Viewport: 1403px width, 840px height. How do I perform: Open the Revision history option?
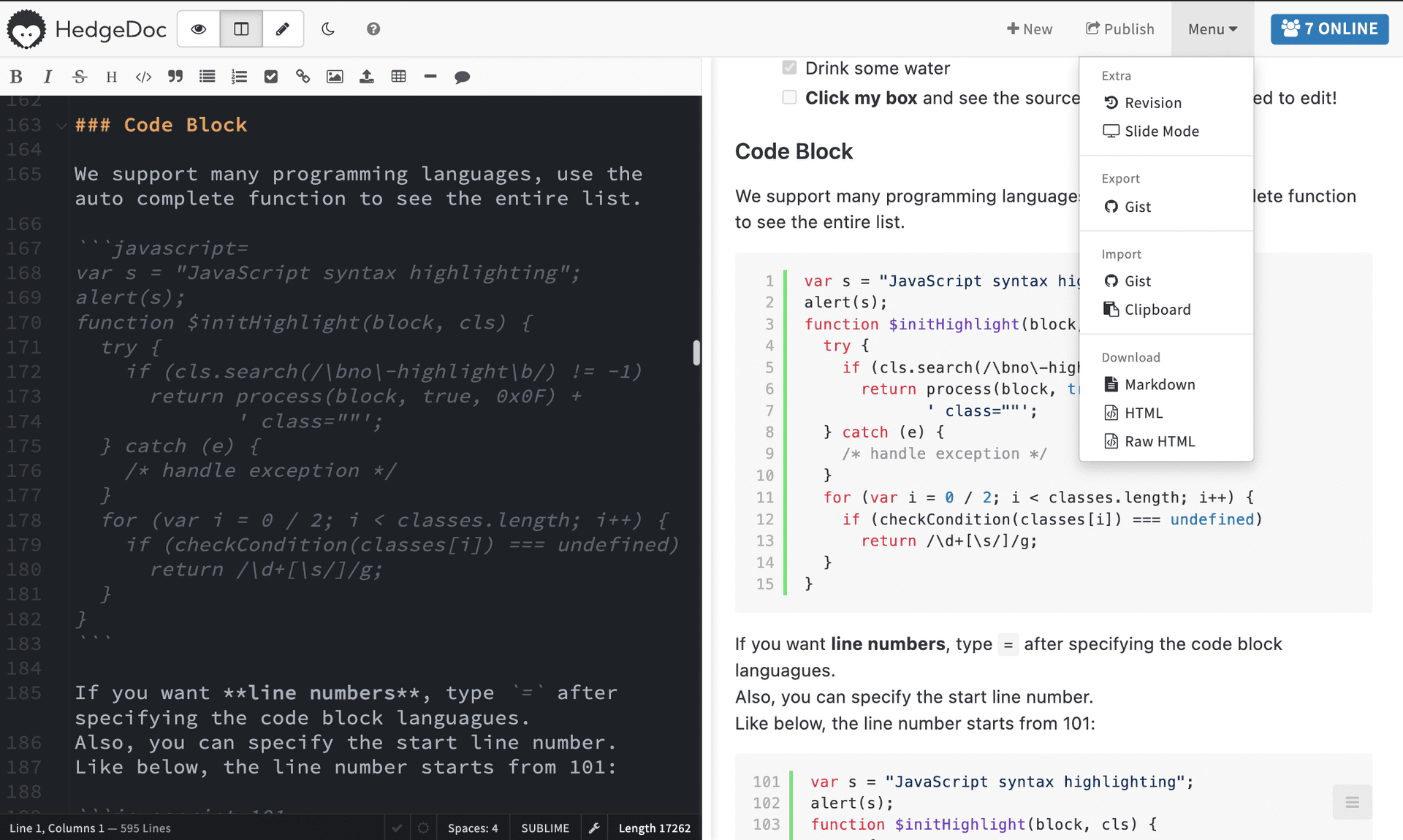[1152, 102]
